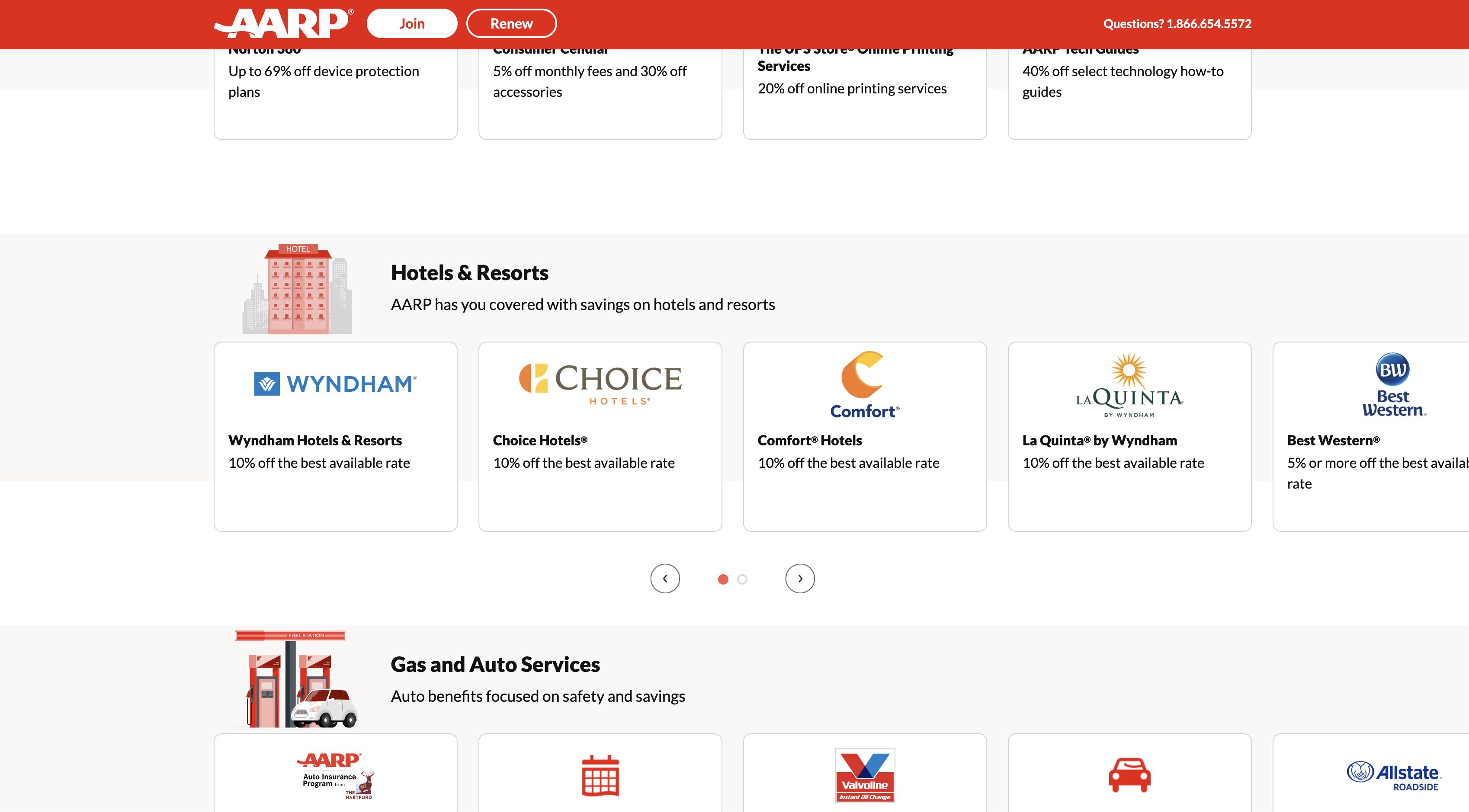This screenshot has height=812, width=1469.
Task: Click the Join button
Action: coord(412,23)
